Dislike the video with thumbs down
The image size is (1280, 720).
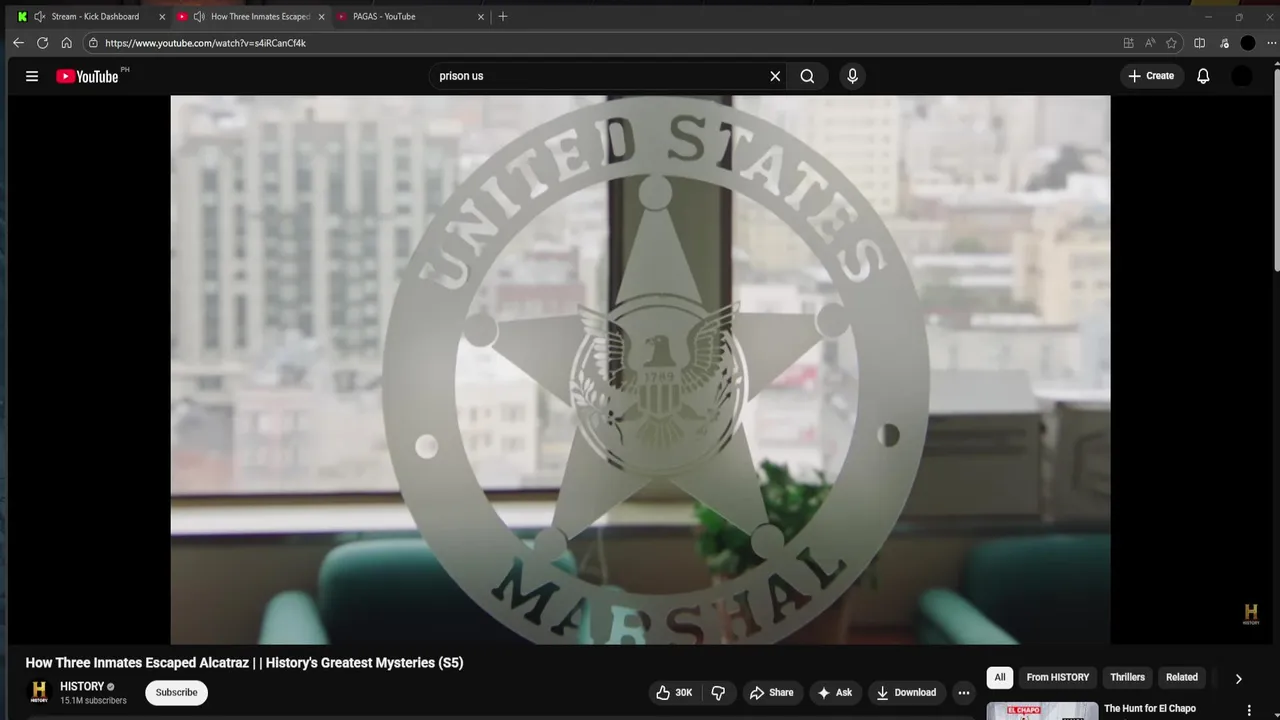[718, 692]
